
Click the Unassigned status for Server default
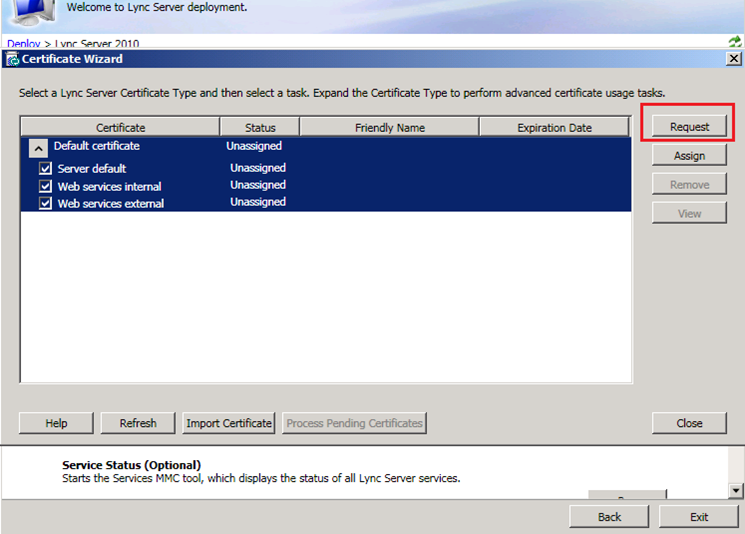(258, 168)
